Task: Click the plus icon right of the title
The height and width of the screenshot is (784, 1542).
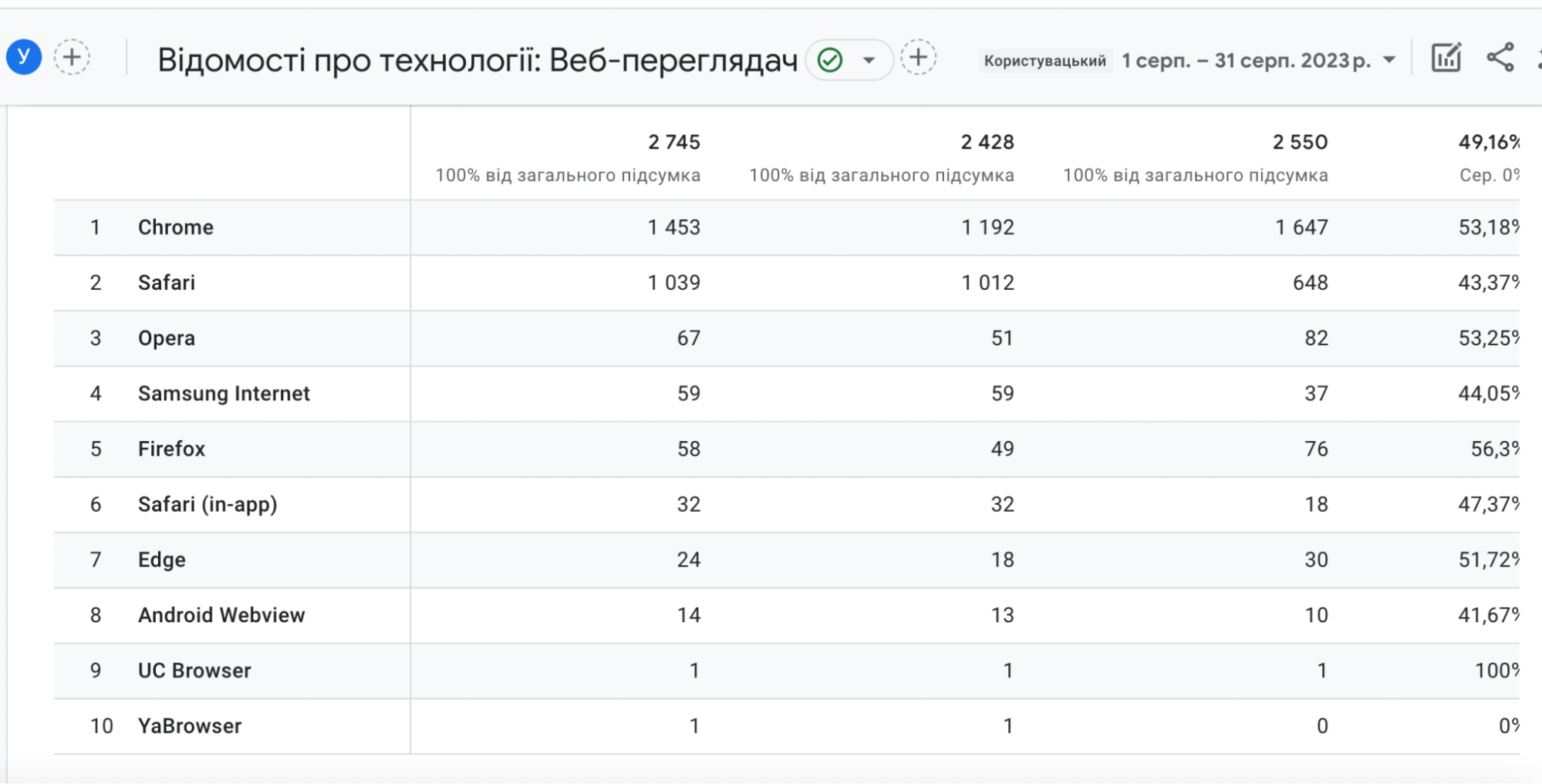Action: [x=918, y=57]
